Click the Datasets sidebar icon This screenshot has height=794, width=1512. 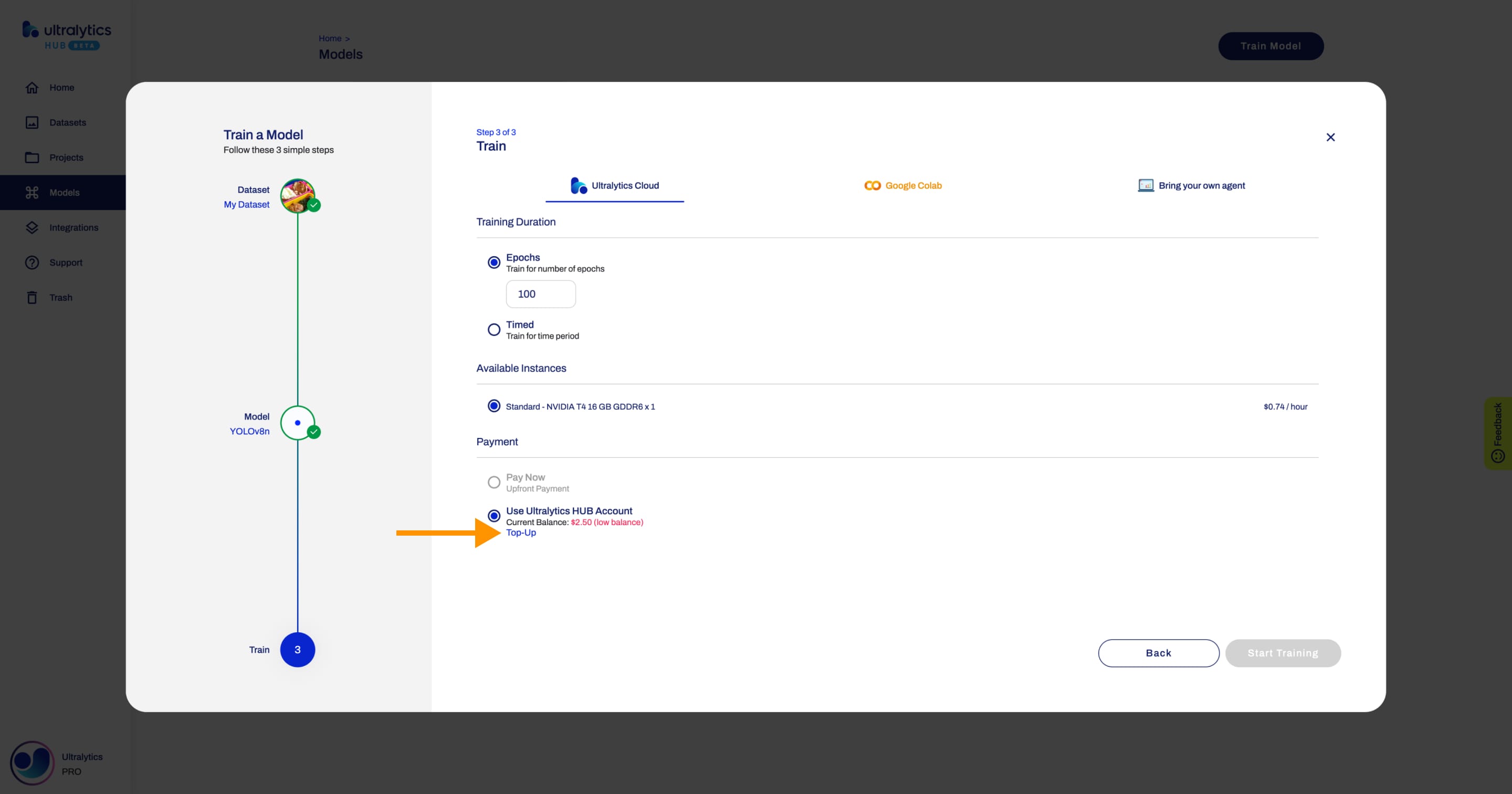(x=33, y=122)
